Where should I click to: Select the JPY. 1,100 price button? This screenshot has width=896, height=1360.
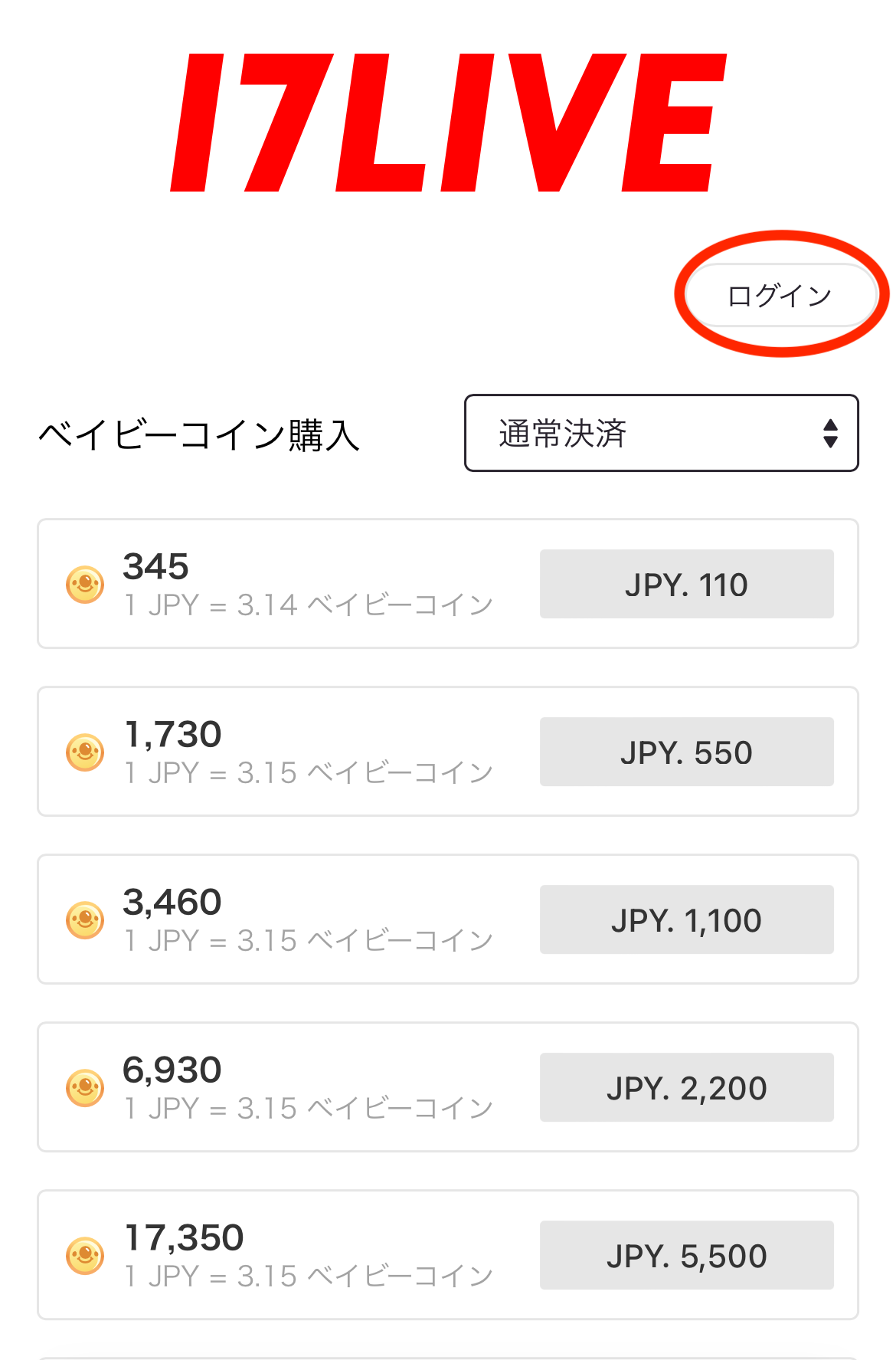point(686,920)
